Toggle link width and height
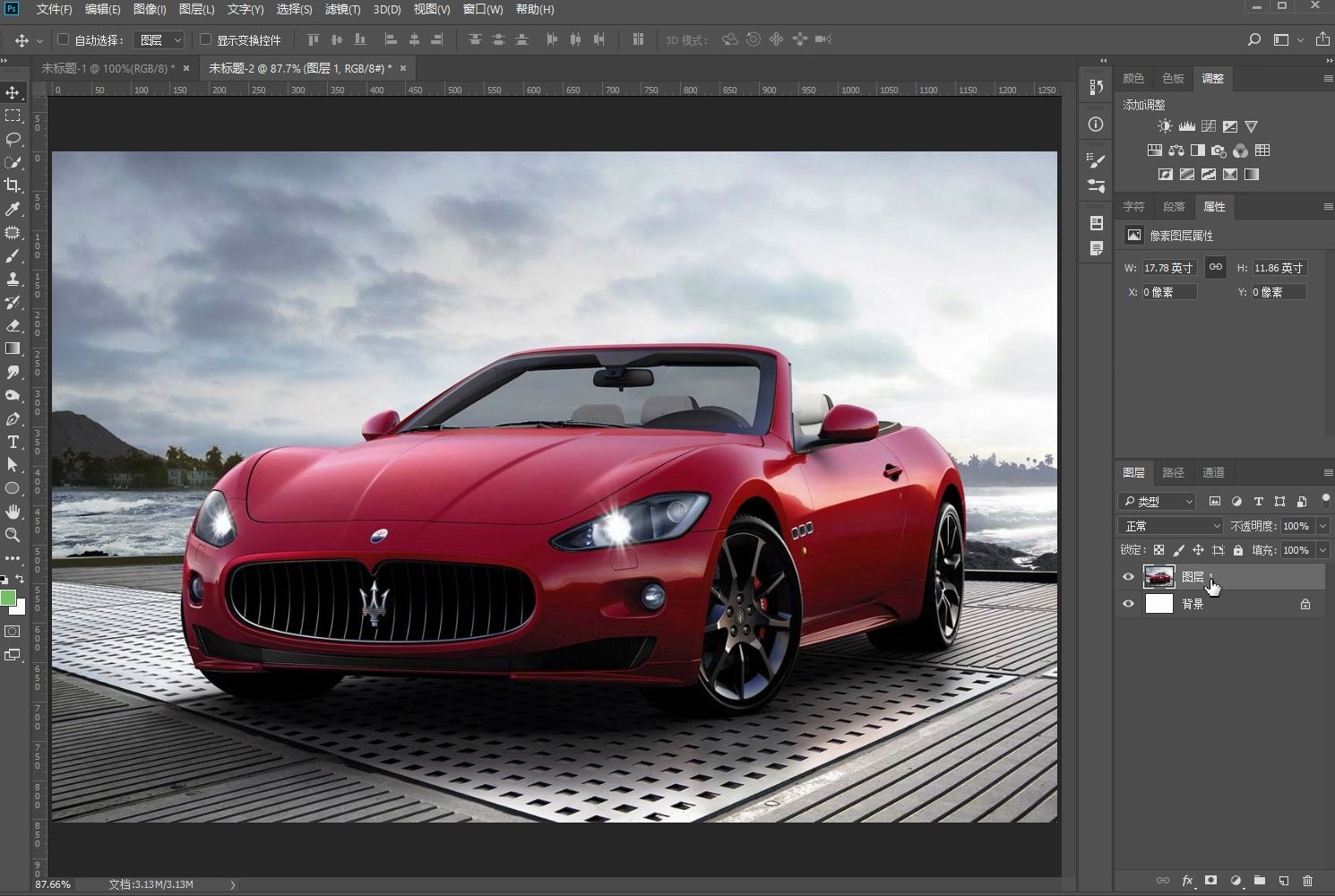 (x=1215, y=267)
